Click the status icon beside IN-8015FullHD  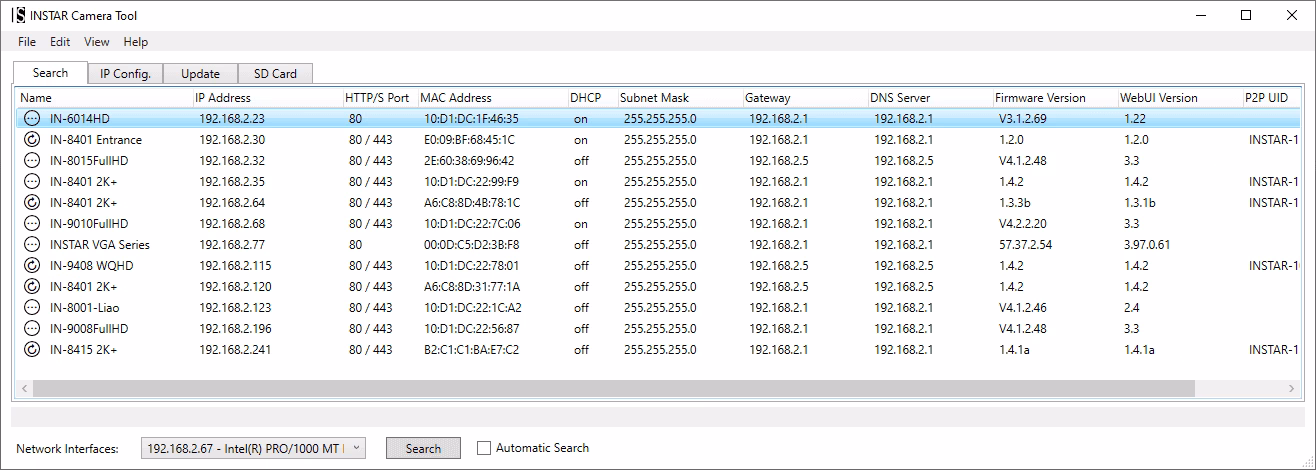[x=32, y=161]
